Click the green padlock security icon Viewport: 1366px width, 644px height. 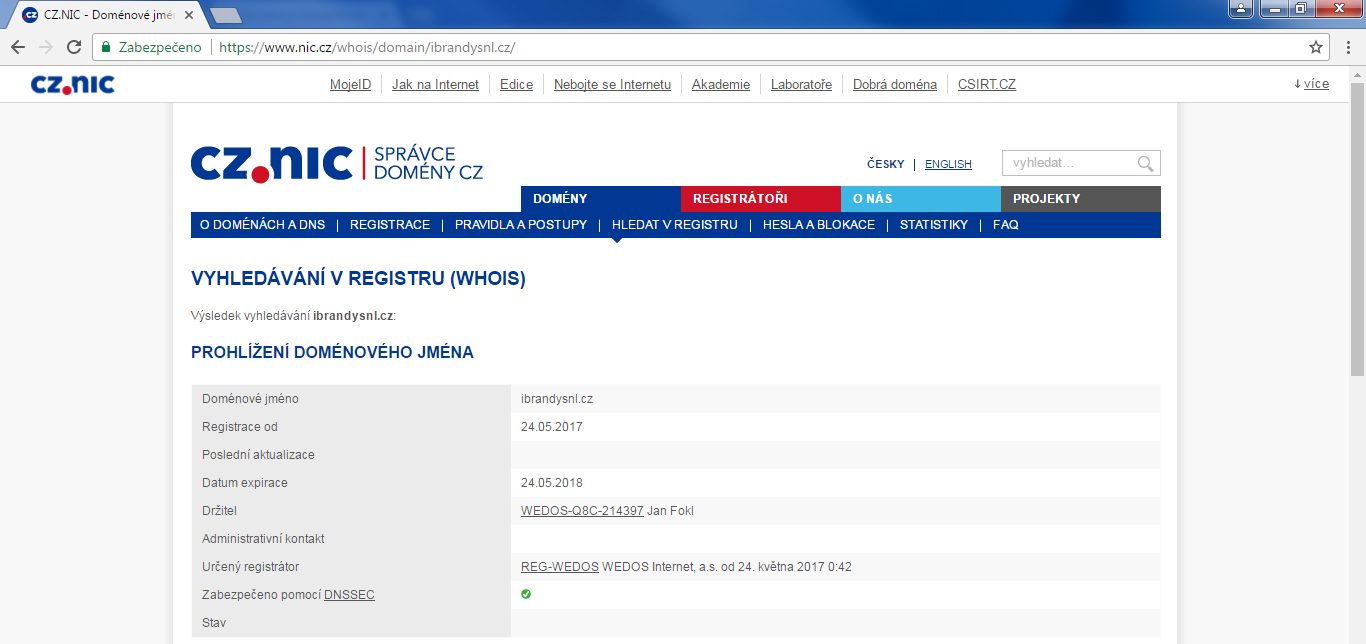[105, 47]
